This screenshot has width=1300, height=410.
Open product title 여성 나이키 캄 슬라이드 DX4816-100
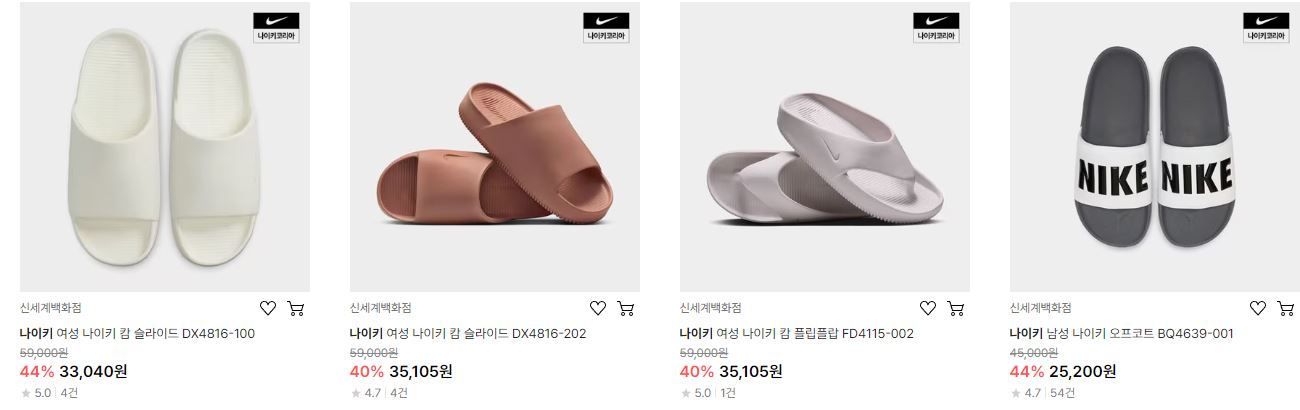point(155,333)
